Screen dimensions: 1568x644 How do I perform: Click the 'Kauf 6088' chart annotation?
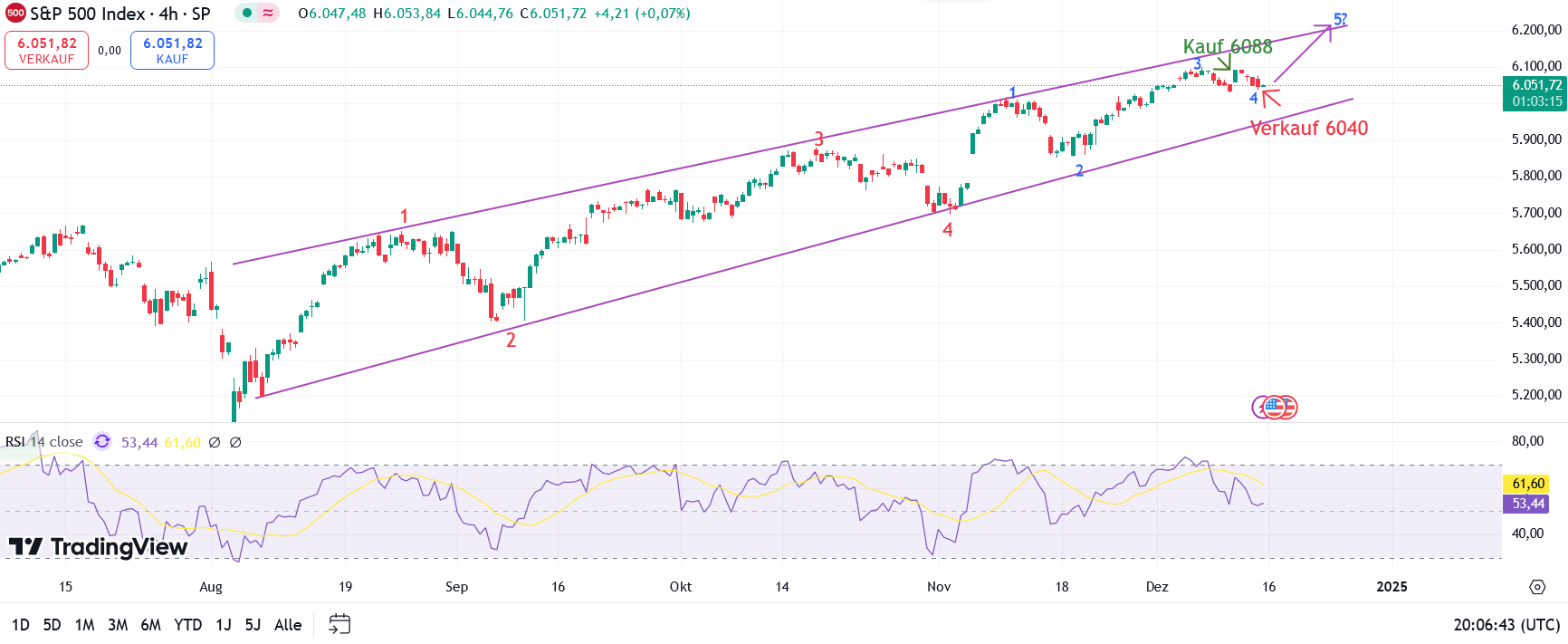(1227, 46)
